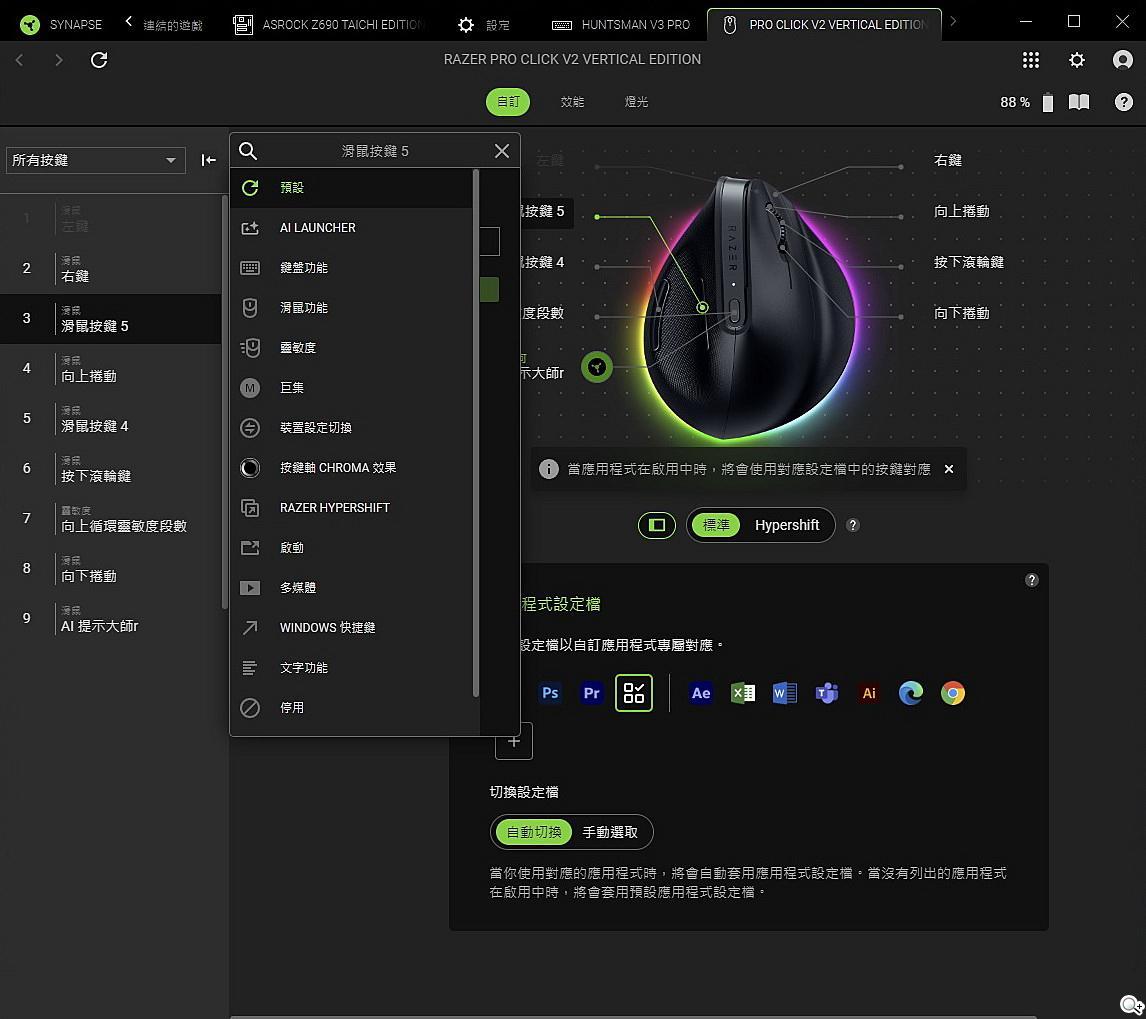Screen dimensions: 1146x1019
Task: Open the apps grid launcher icon
Action: coord(1031,60)
